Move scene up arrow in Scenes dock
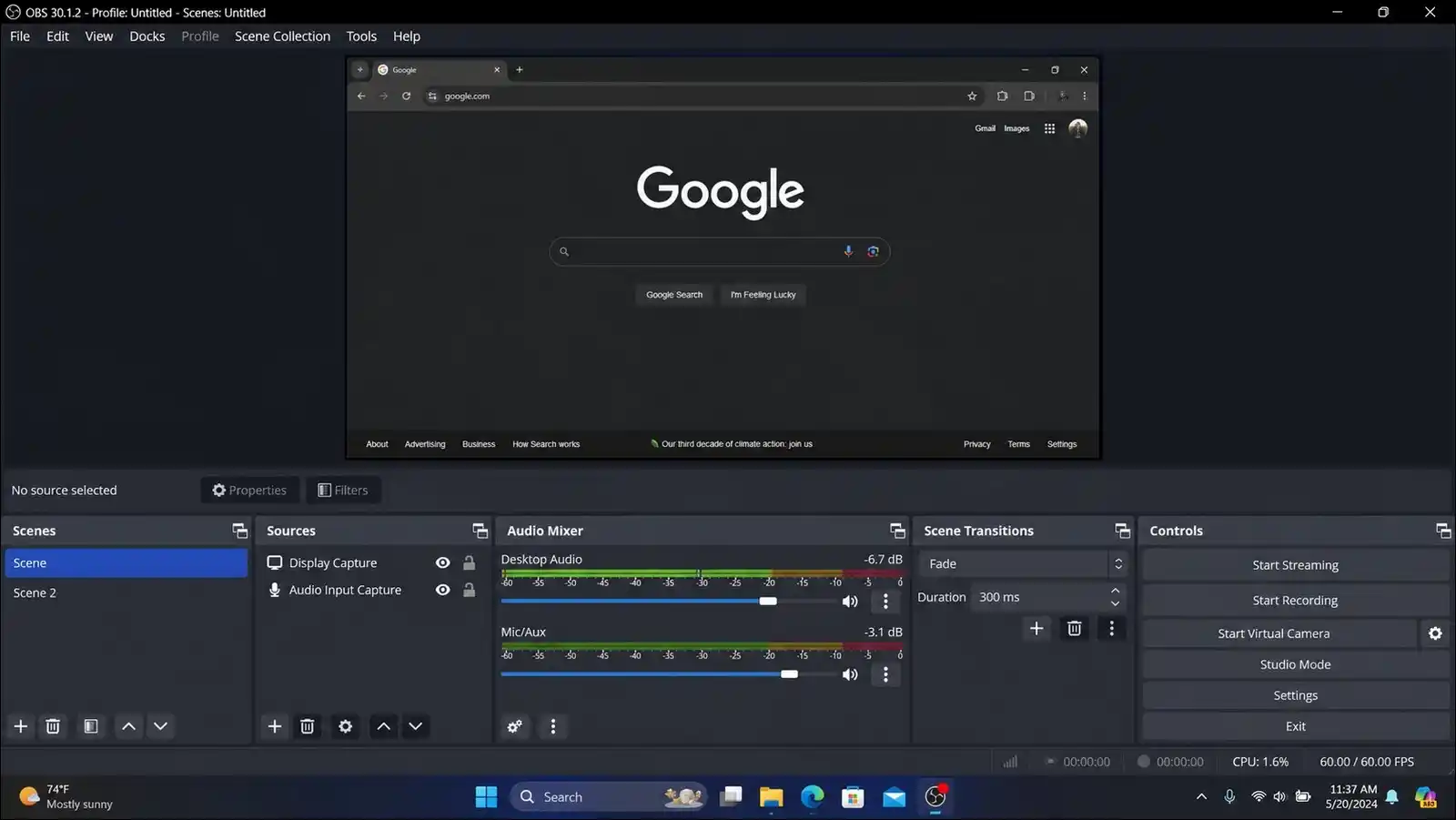The width and height of the screenshot is (1456, 820). coord(129,726)
